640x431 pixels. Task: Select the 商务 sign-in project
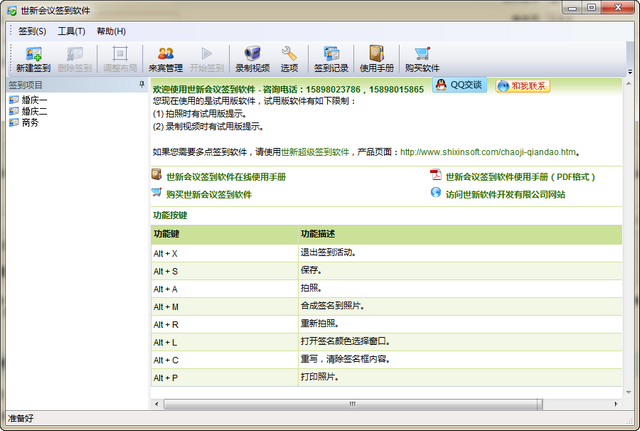point(24,123)
